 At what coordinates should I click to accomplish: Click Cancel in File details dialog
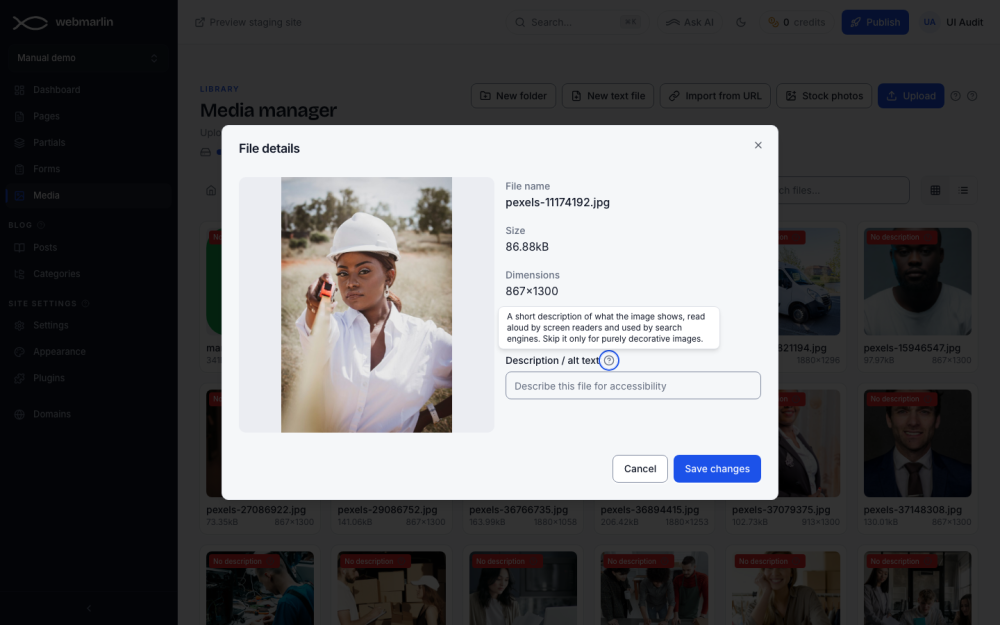(640, 469)
